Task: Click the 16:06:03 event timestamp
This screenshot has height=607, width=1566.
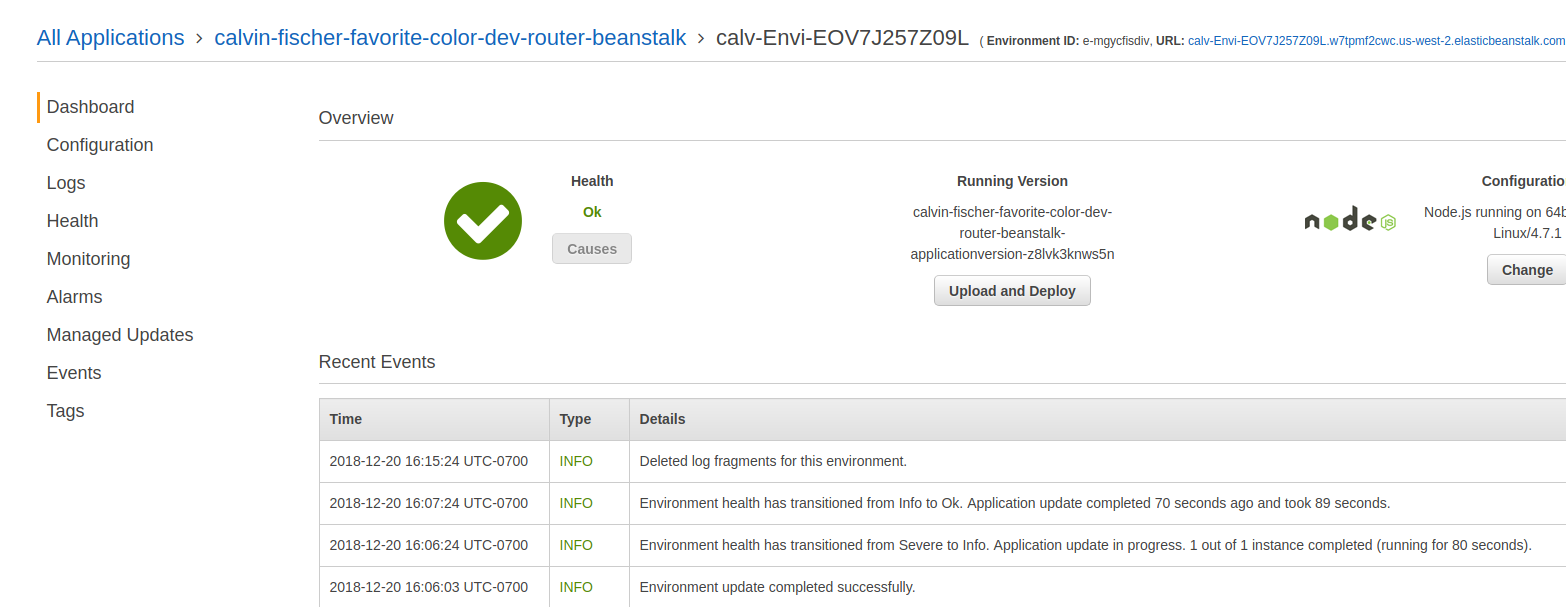Action: (x=429, y=587)
